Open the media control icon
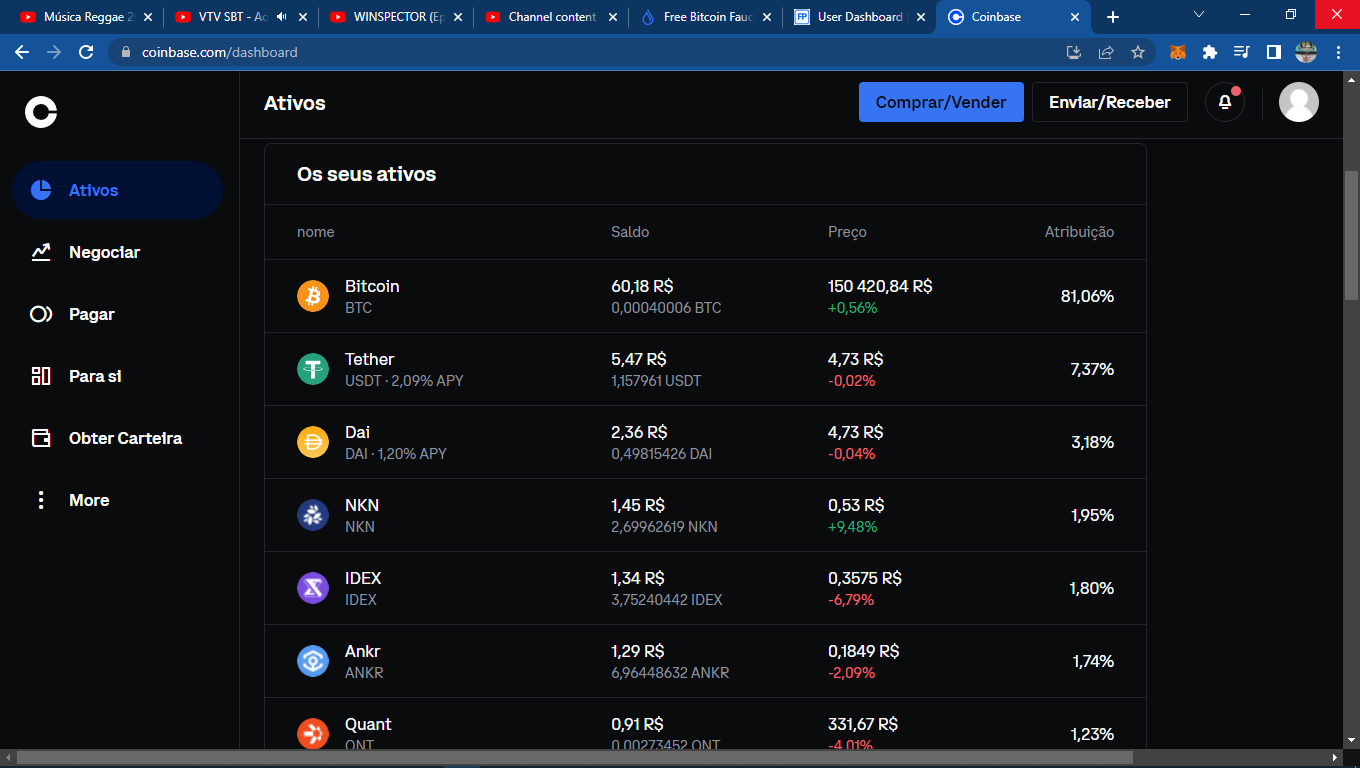The height and width of the screenshot is (768, 1360). (1242, 52)
